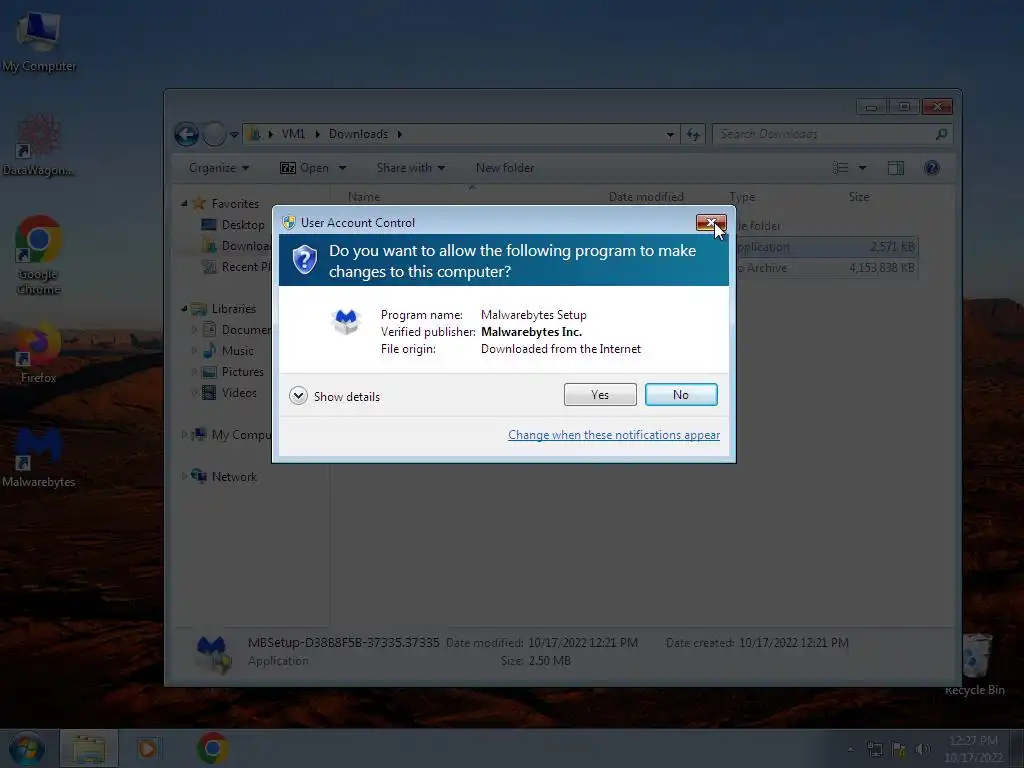Open recent locations dropdown beside Forward button
1024x768 pixels.
tap(234, 135)
